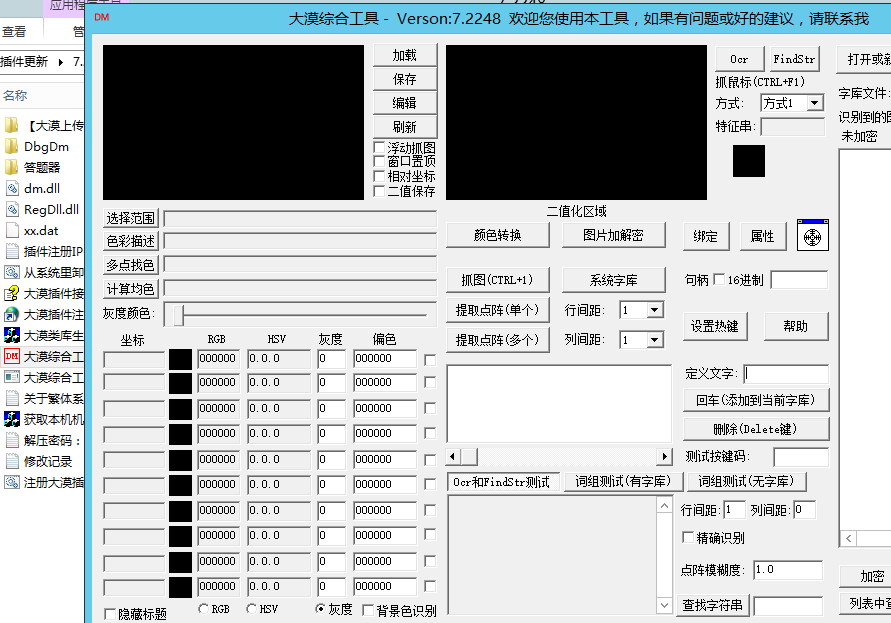Select the DbgDm folder icon in Explorer

(x=11, y=146)
